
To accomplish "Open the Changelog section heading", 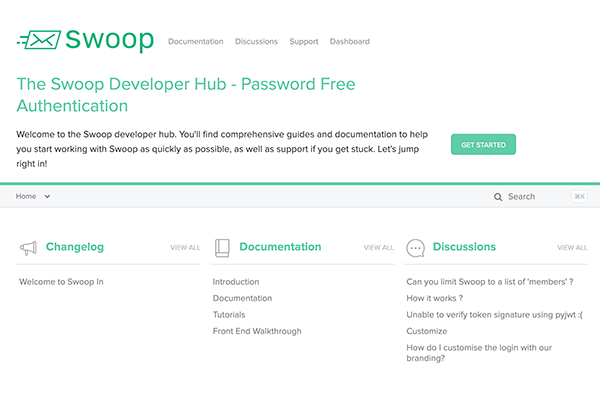I will (x=75, y=247).
